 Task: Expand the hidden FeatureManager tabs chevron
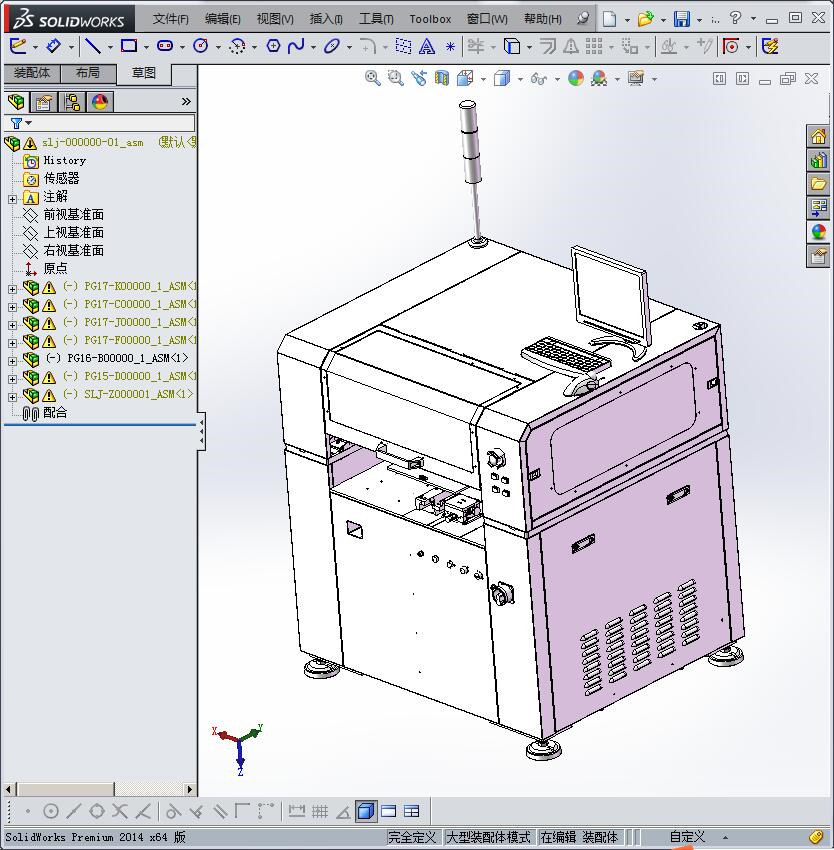pyautogui.click(x=186, y=102)
